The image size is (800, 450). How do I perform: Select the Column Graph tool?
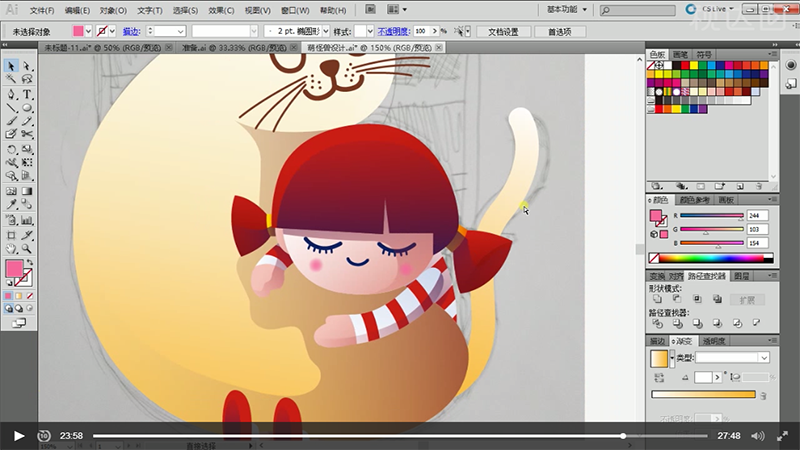pyautogui.click(x=27, y=220)
